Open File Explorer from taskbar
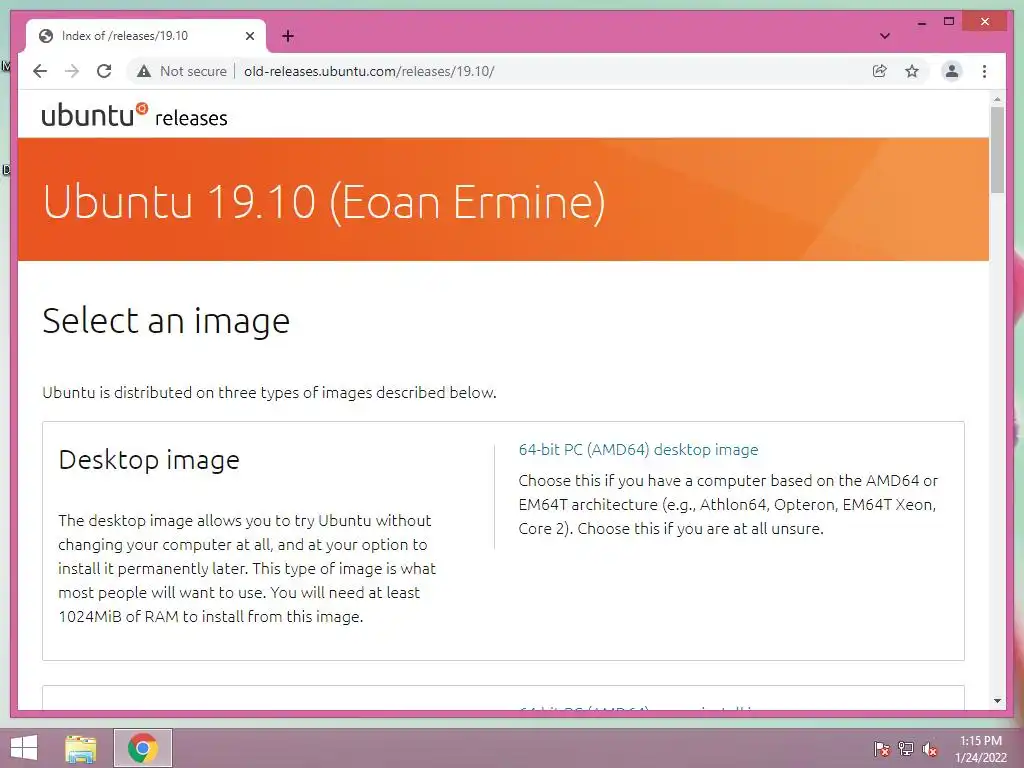The image size is (1024, 768). [x=81, y=748]
